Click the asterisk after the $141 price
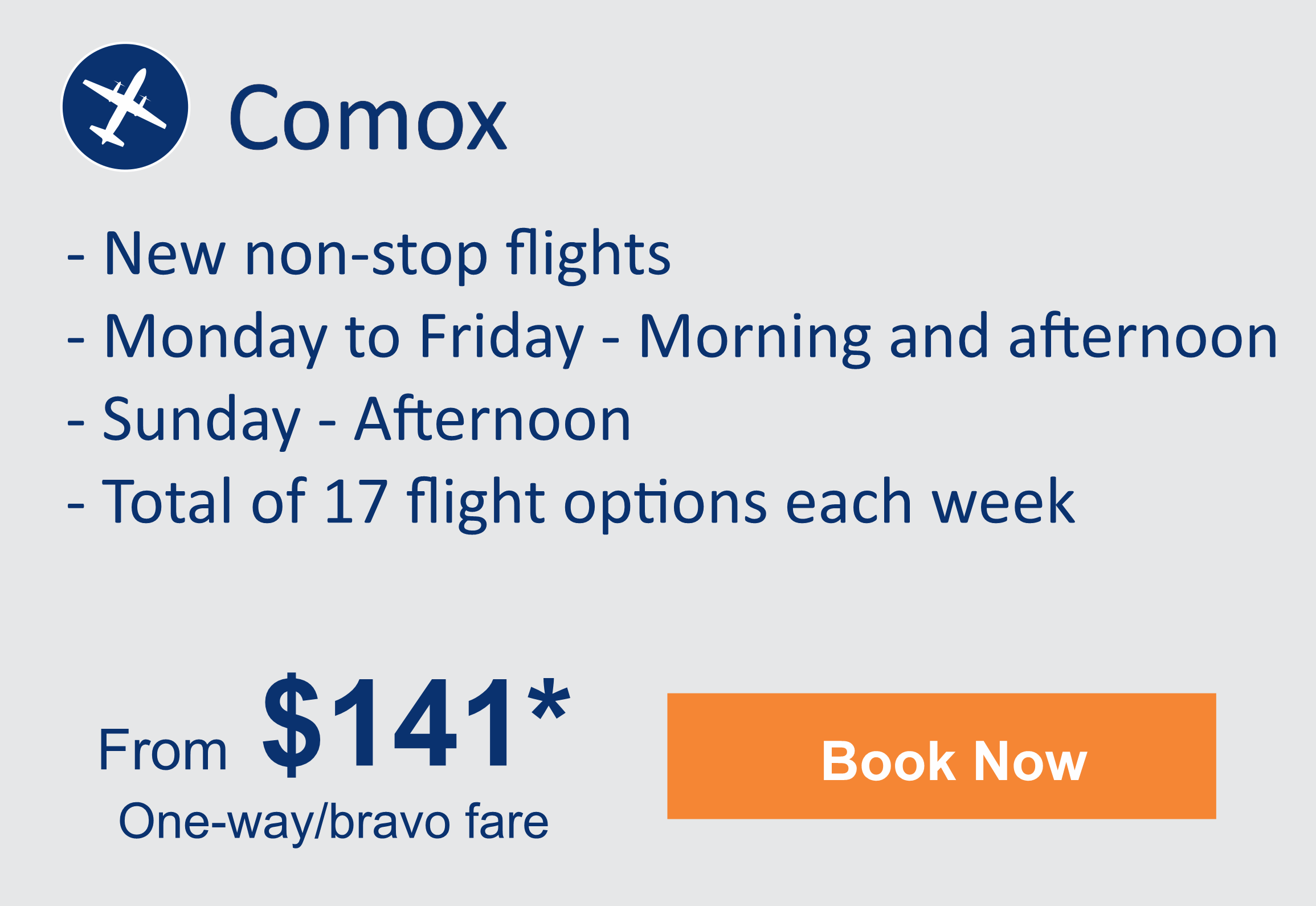The height and width of the screenshot is (906, 1316). coord(548,700)
